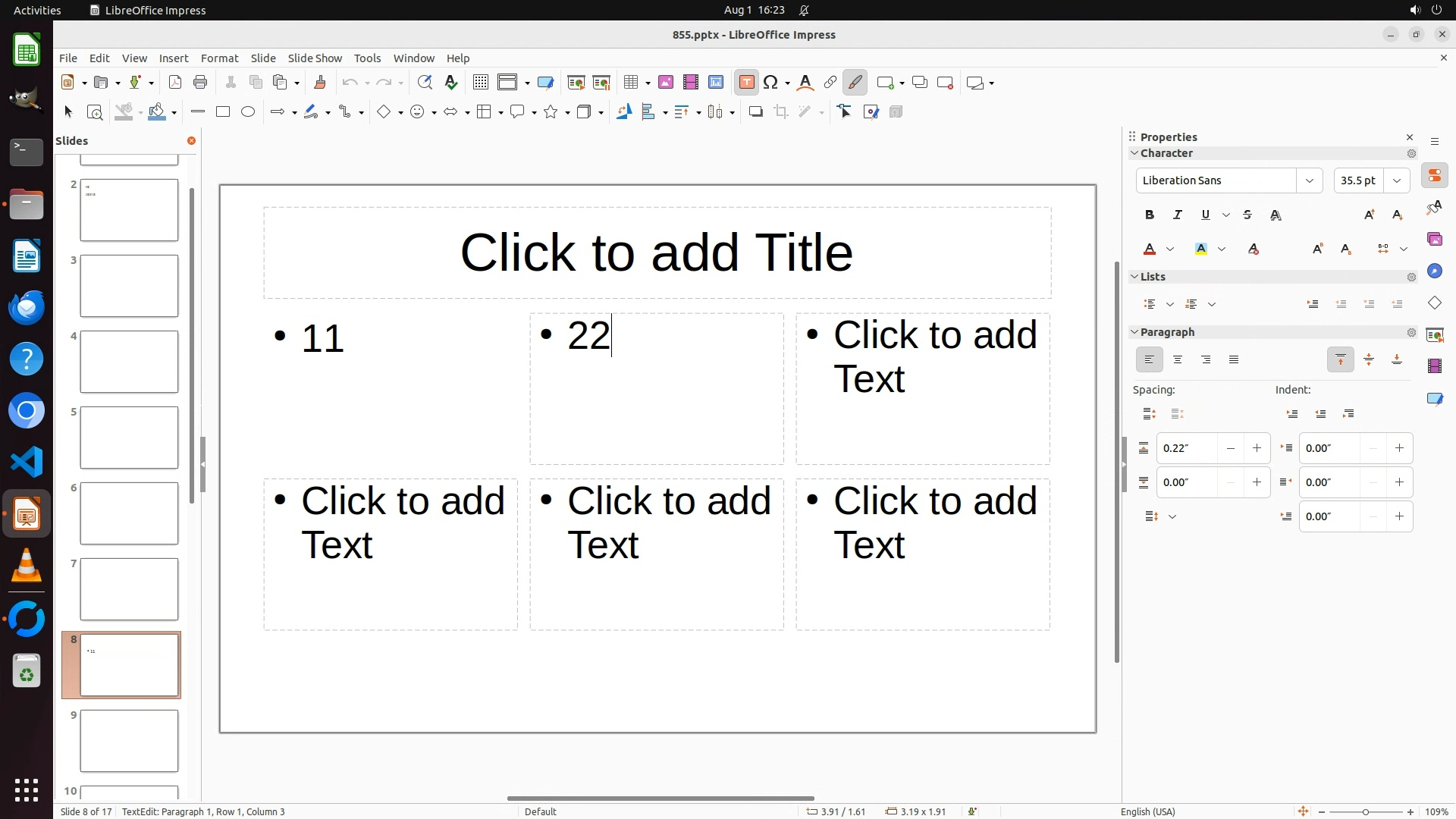Image resolution: width=1456 pixels, height=819 pixels.
Task: Click the Insert Table icon
Action: (630, 83)
